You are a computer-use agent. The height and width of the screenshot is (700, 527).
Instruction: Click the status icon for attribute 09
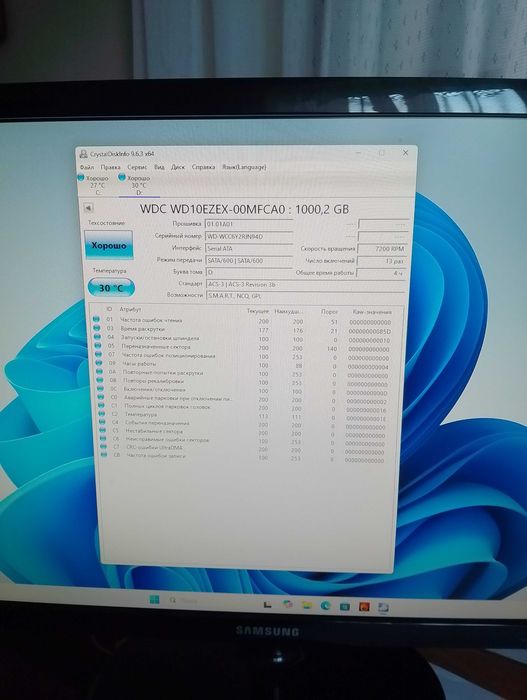pyautogui.click(x=99, y=363)
